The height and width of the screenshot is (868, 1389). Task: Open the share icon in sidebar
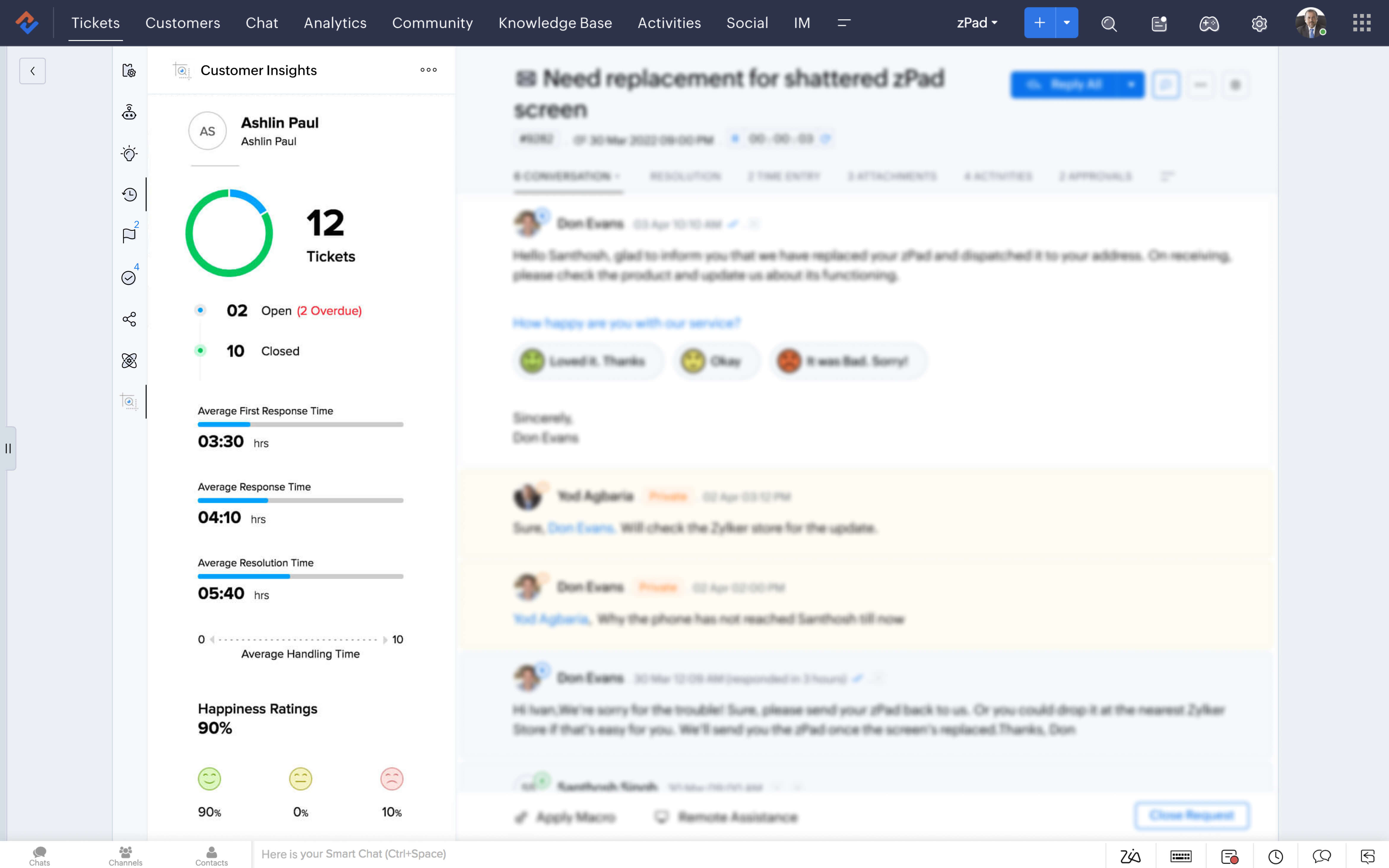pos(129,319)
